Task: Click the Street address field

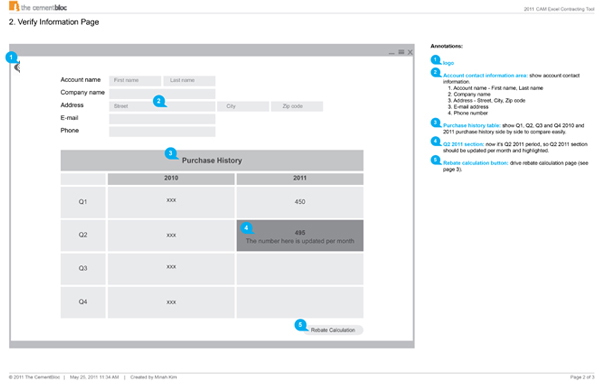Action: click(162, 106)
